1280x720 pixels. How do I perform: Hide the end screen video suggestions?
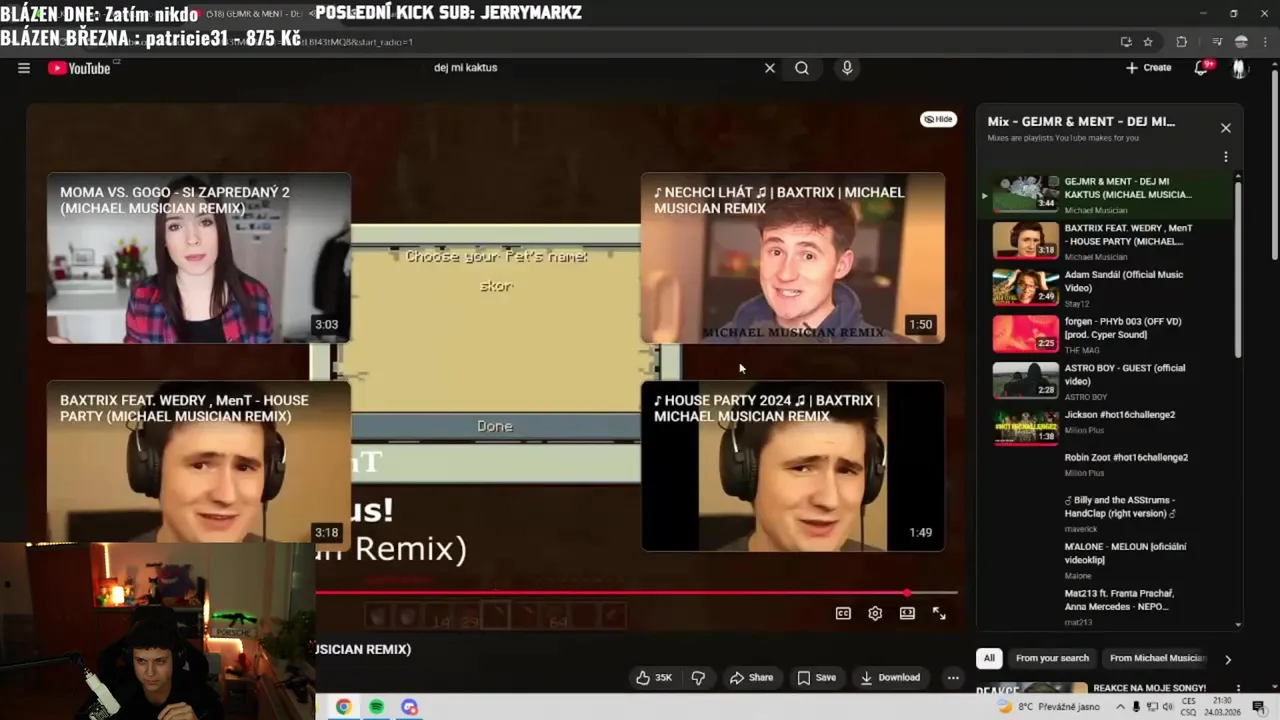[938, 119]
